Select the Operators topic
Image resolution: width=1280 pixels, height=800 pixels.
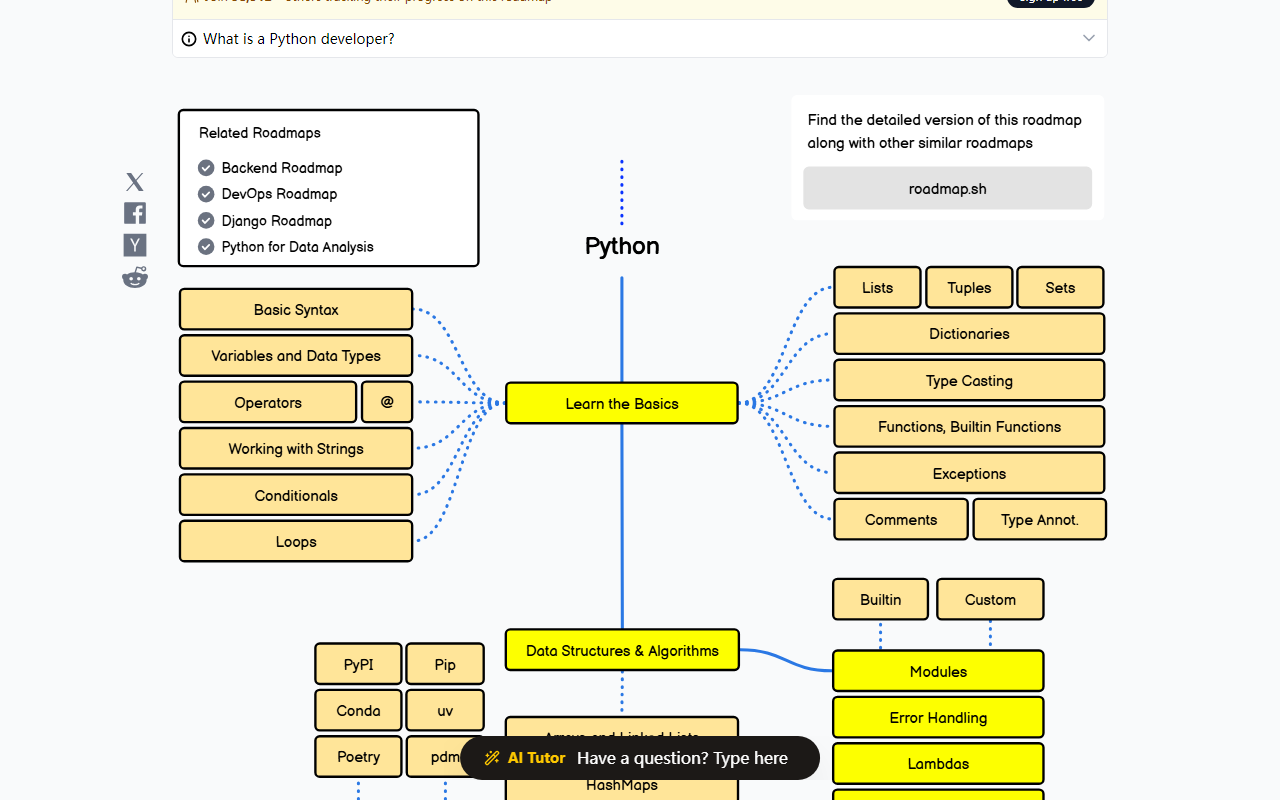coord(268,402)
